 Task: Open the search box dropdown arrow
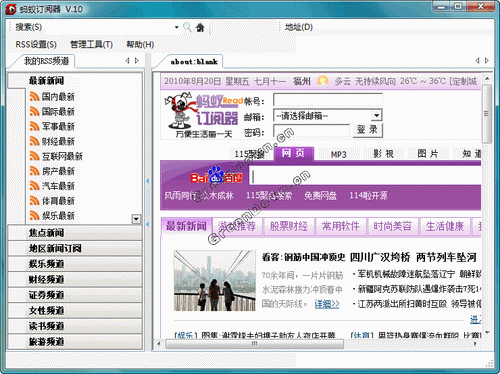pyautogui.click(x=176, y=27)
